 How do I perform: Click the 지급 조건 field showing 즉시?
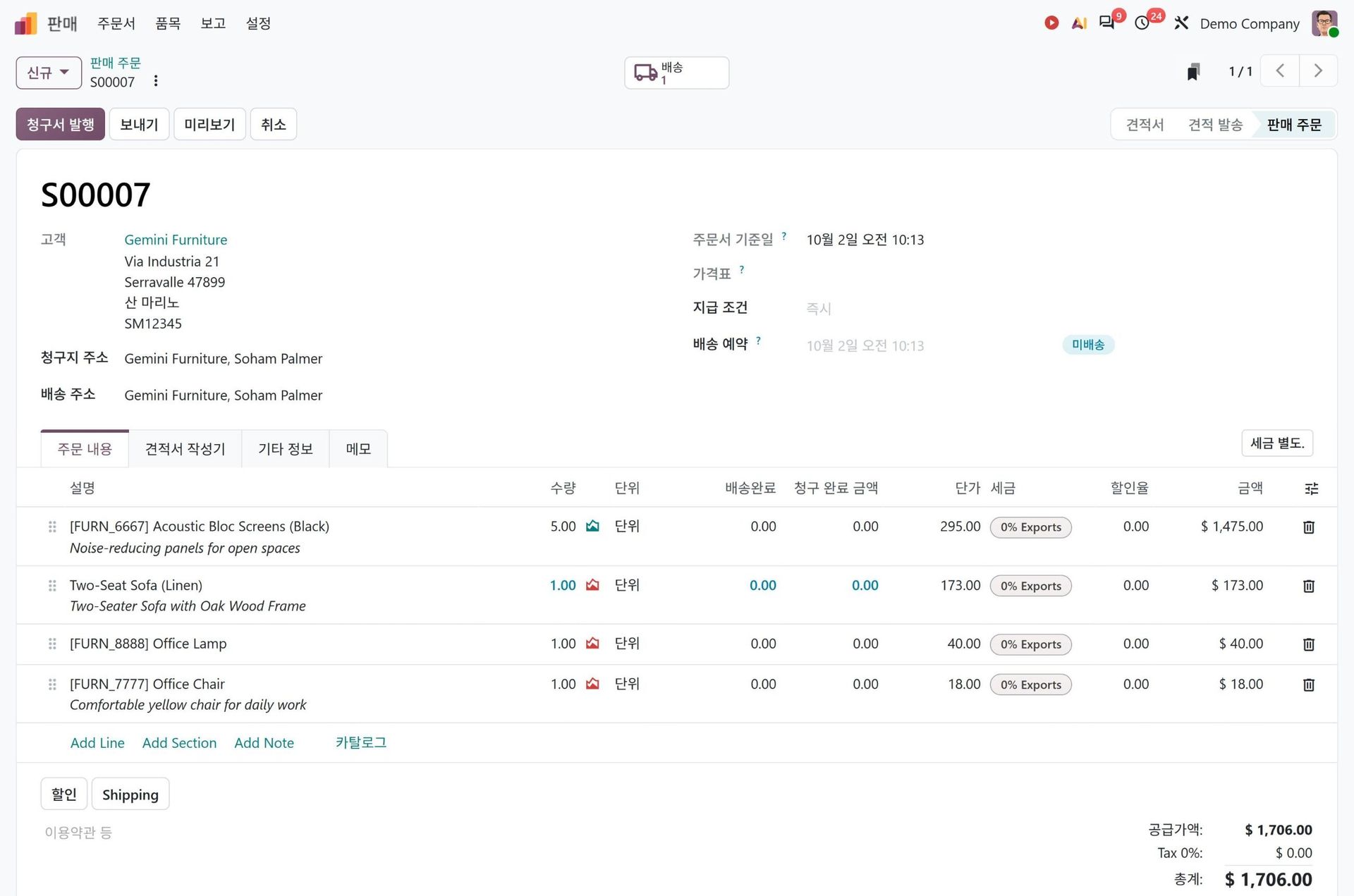pos(819,308)
